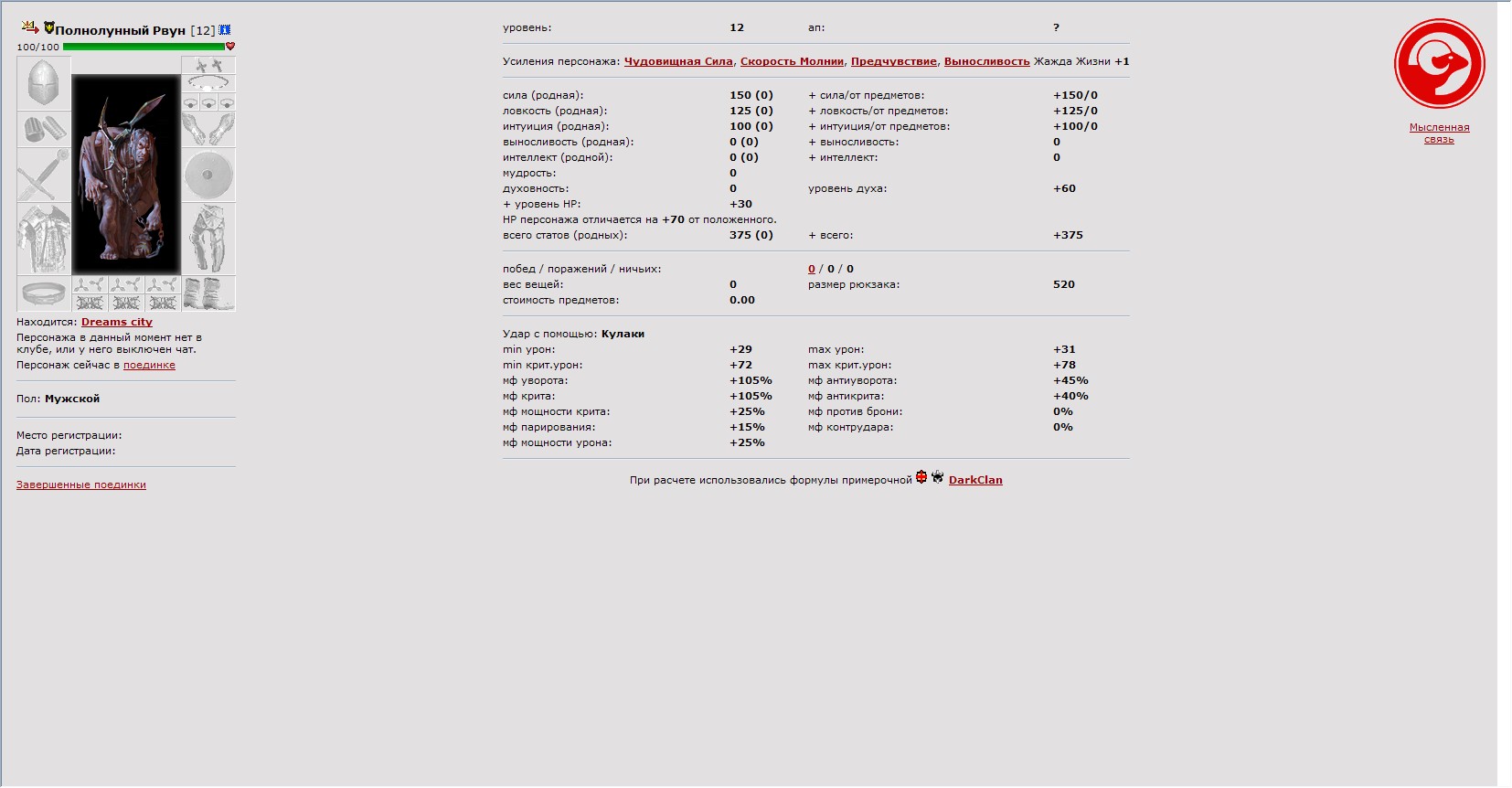The width and height of the screenshot is (1512, 788).
Task: Click the интуиция (родная) value 100 (0)
Action: (751, 126)
